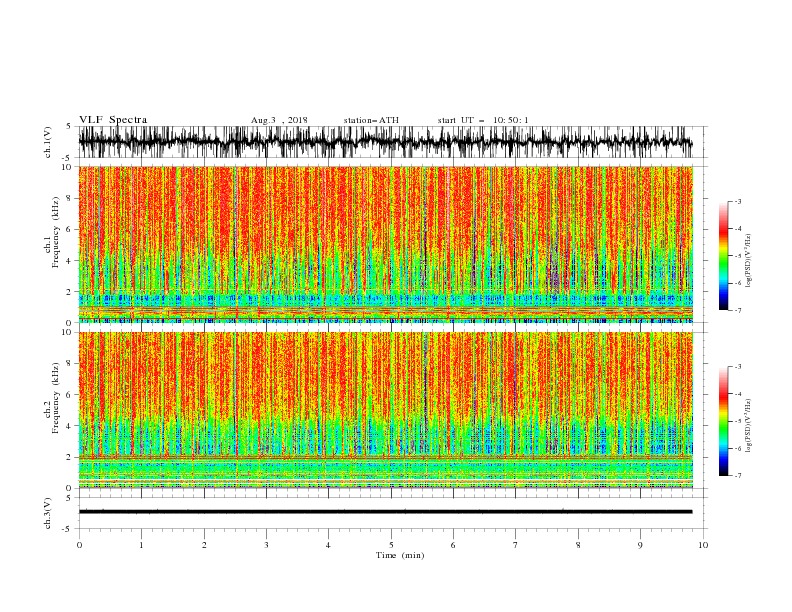Click the ch.2 spectrogram color scale bar
The height and width of the screenshot is (612, 792).
point(723,421)
